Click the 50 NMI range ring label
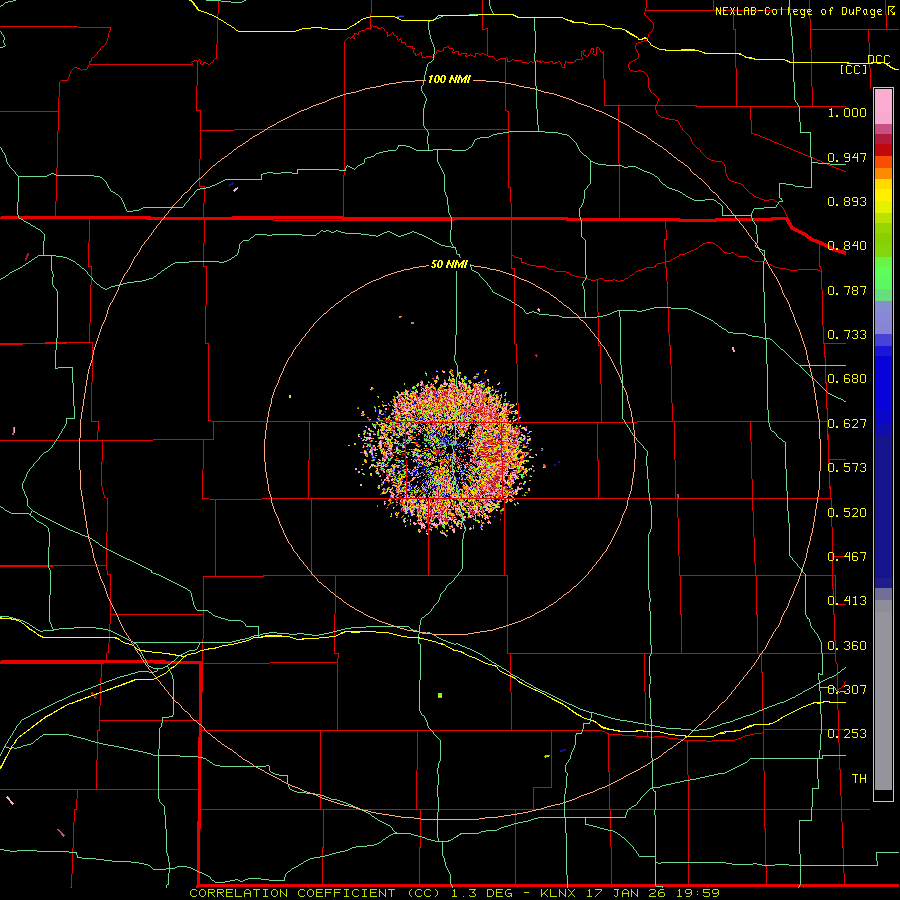Screen dimensions: 900x900 [x=449, y=264]
